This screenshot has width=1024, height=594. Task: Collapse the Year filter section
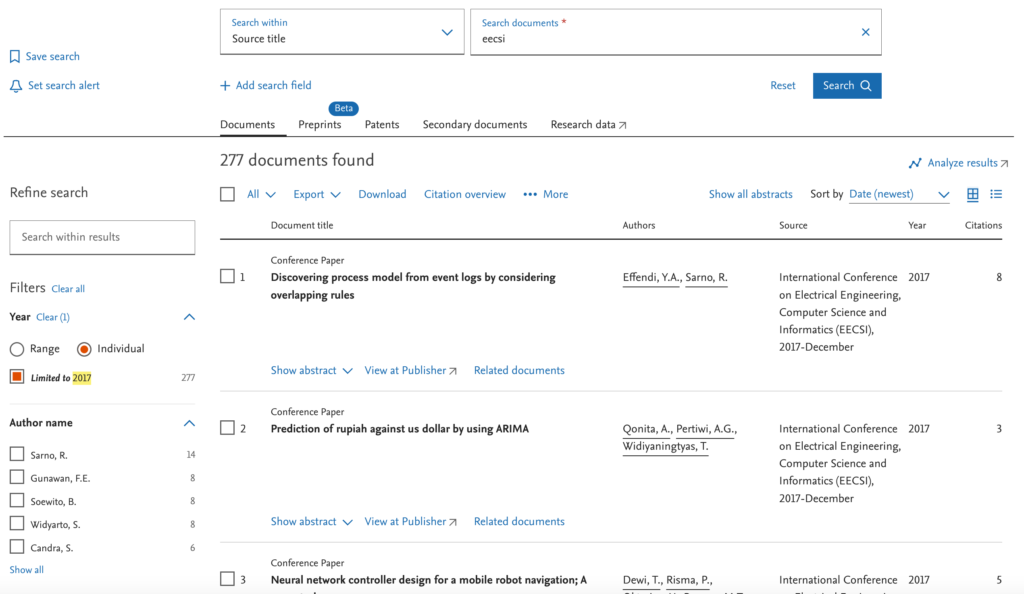[189, 317]
